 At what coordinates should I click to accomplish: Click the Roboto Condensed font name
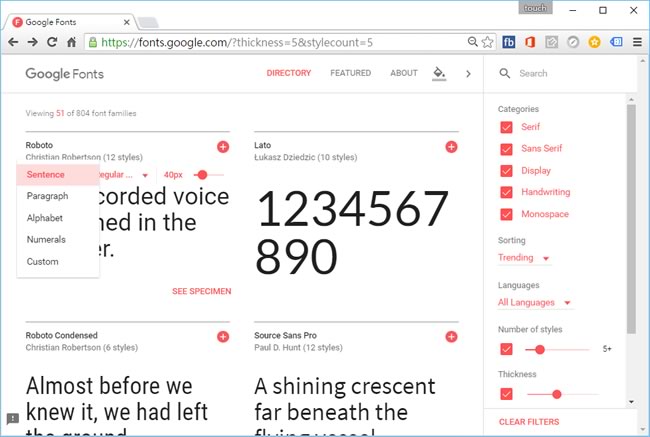click(x=61, y=335)
